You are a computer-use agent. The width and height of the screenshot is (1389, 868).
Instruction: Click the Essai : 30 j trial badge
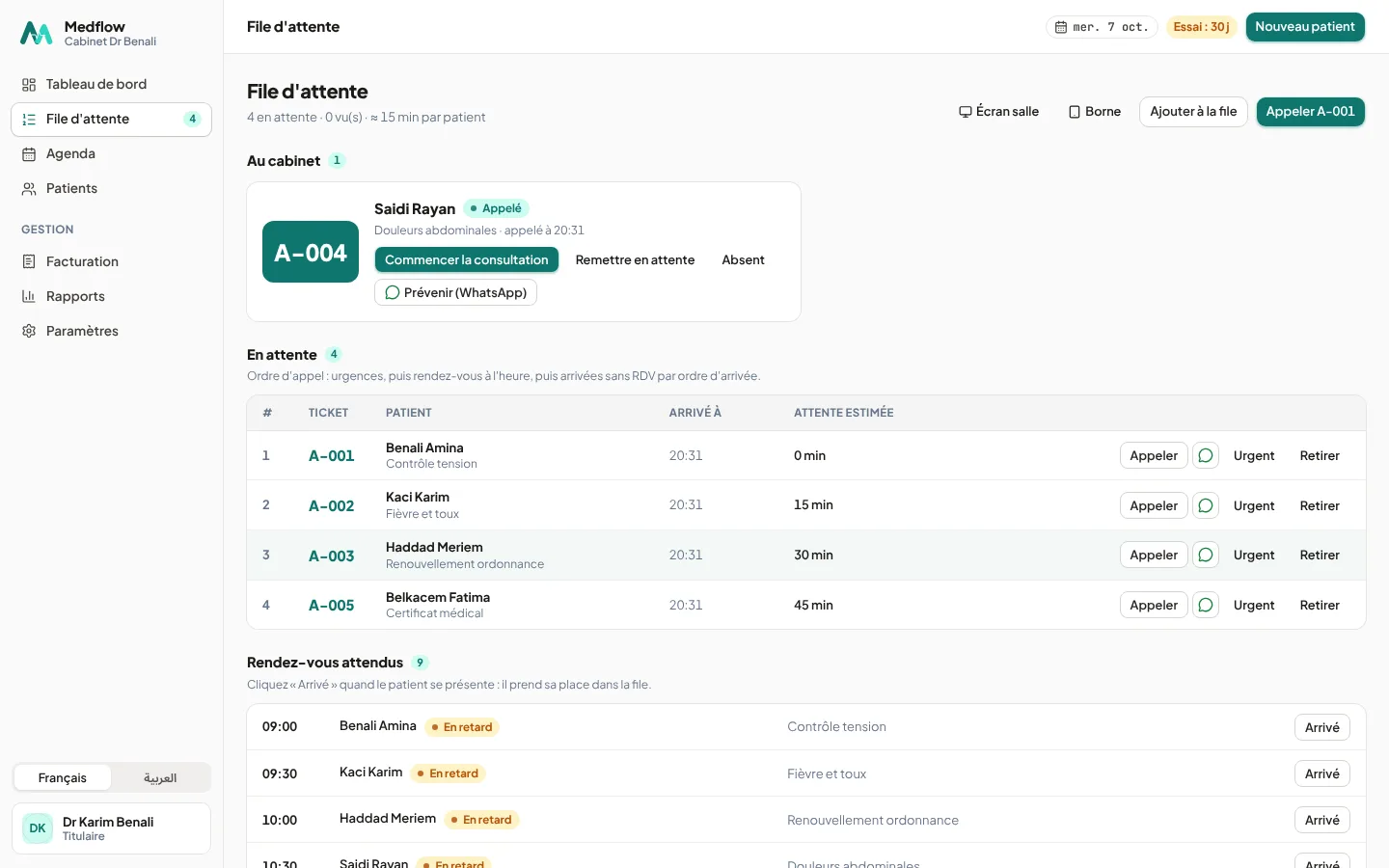coord(1202,27)
